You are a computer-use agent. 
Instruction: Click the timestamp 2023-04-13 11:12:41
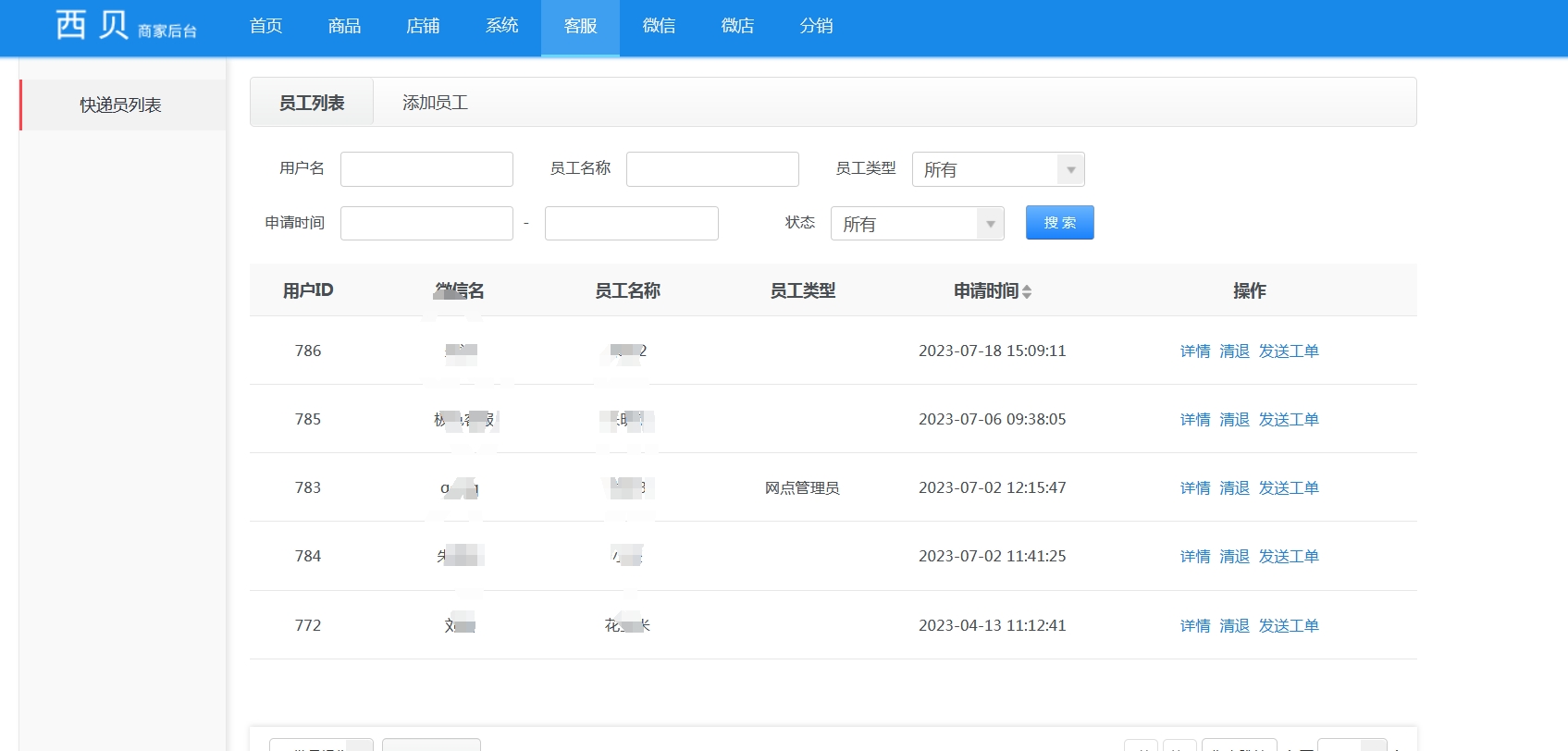point(993,625)
